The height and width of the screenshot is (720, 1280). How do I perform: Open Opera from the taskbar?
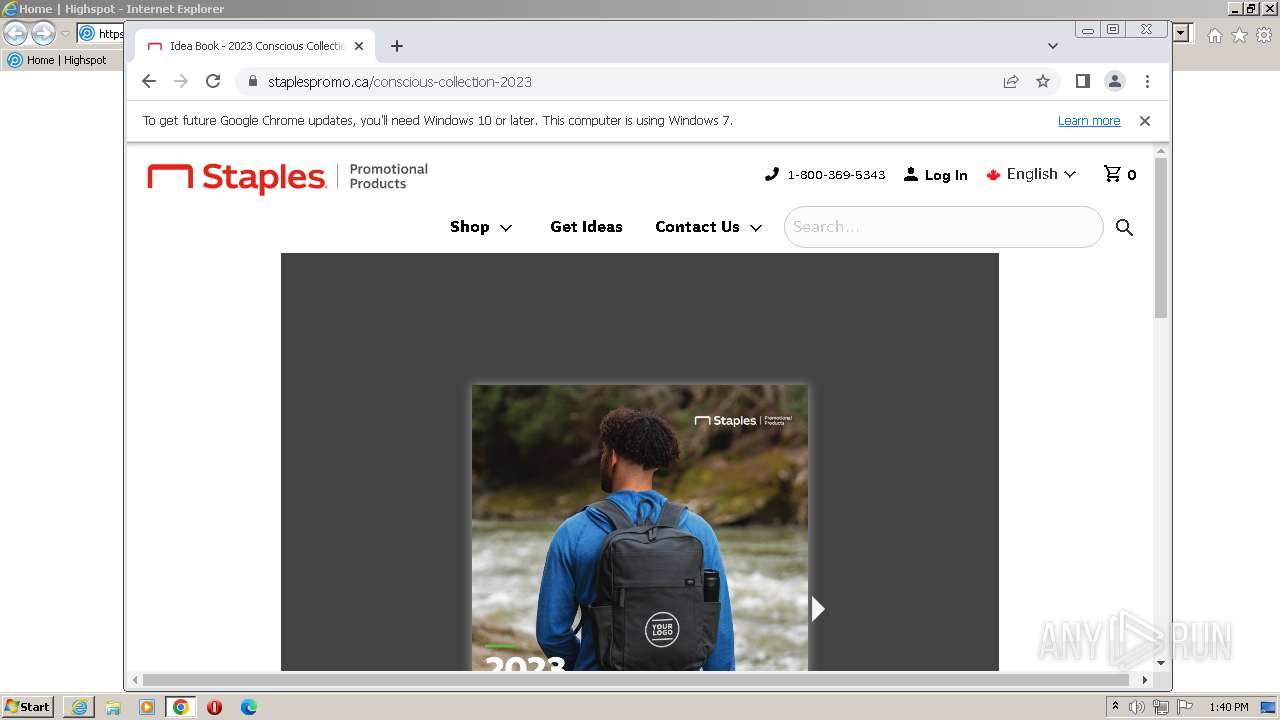point(214,707)
